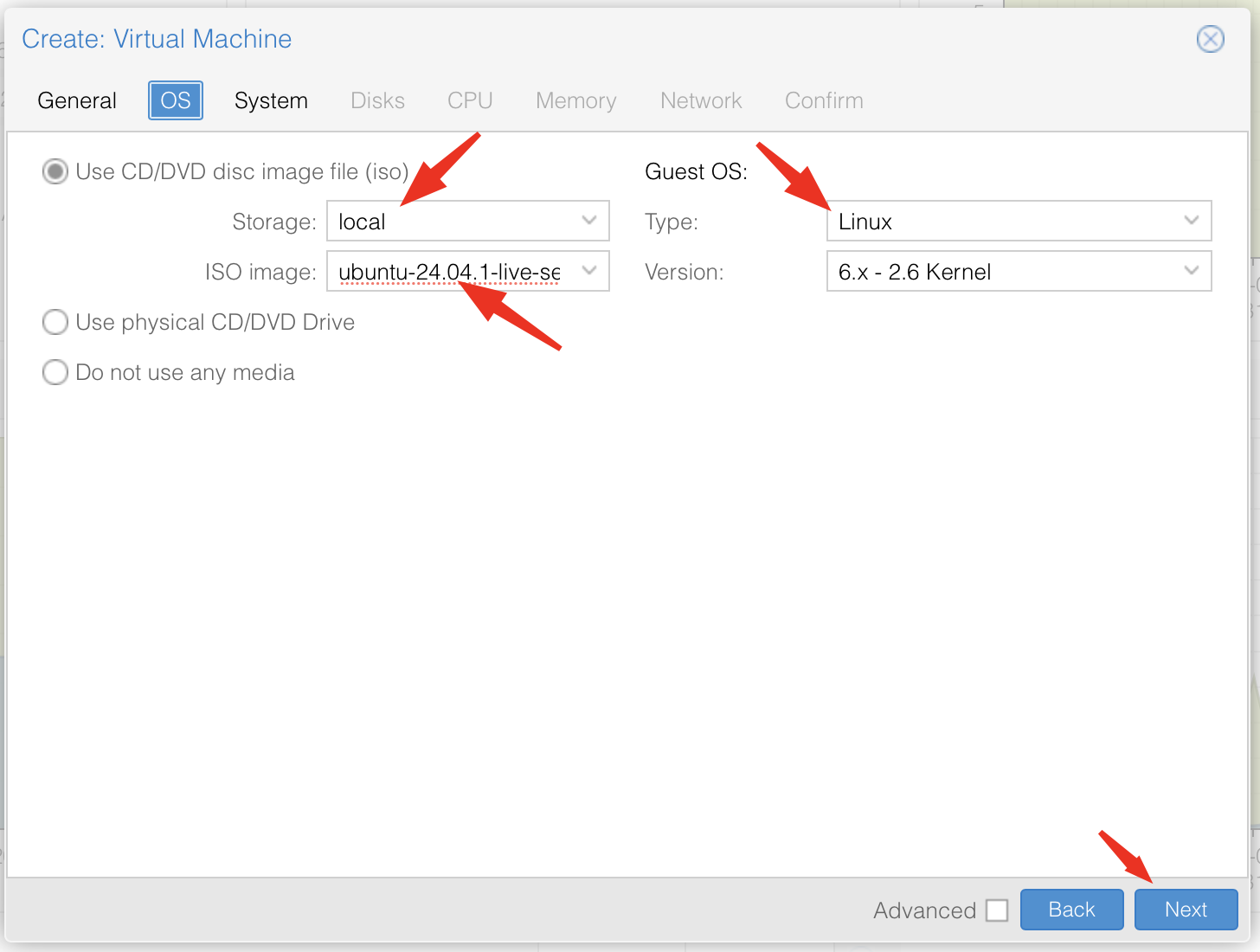Enable the Advanced checkbox
1260x952 pixels.
pos(997,910)
